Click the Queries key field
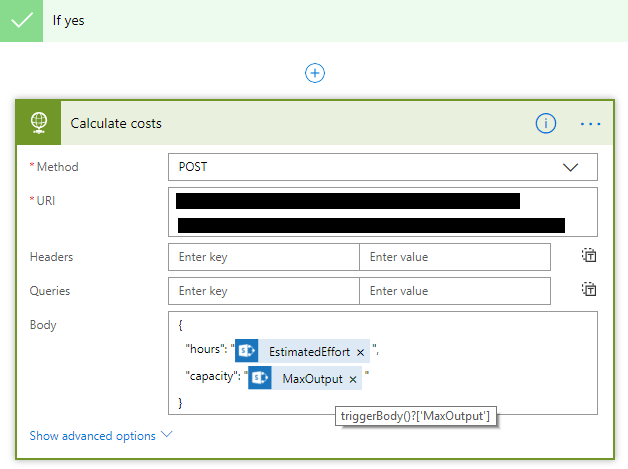 tap(264, 291)
